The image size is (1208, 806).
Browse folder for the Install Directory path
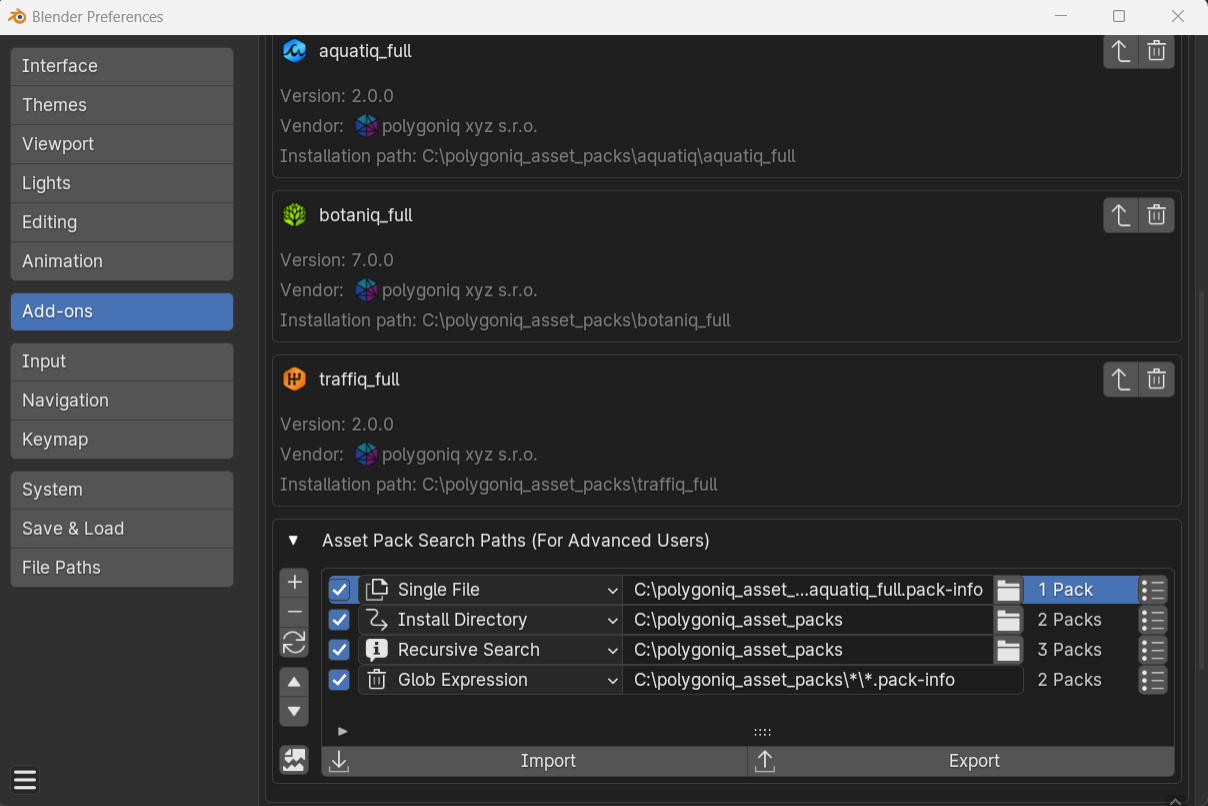(x=1008, y=620)
